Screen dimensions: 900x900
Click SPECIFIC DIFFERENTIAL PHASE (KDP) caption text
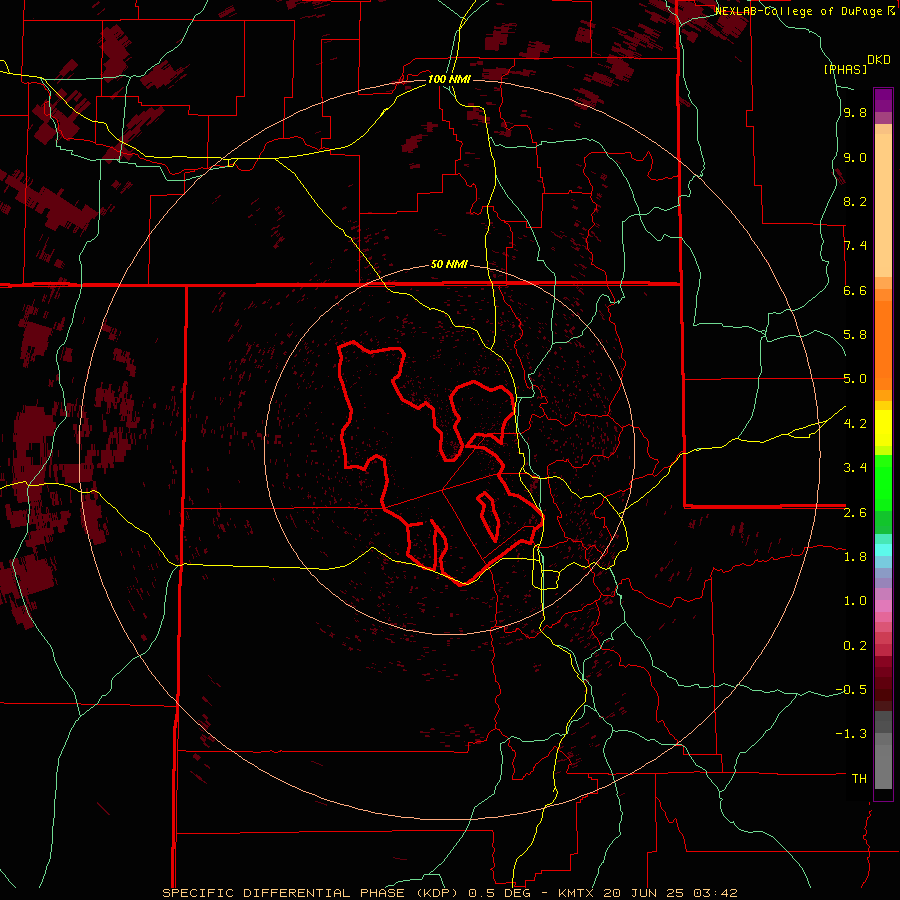(312, 893)
